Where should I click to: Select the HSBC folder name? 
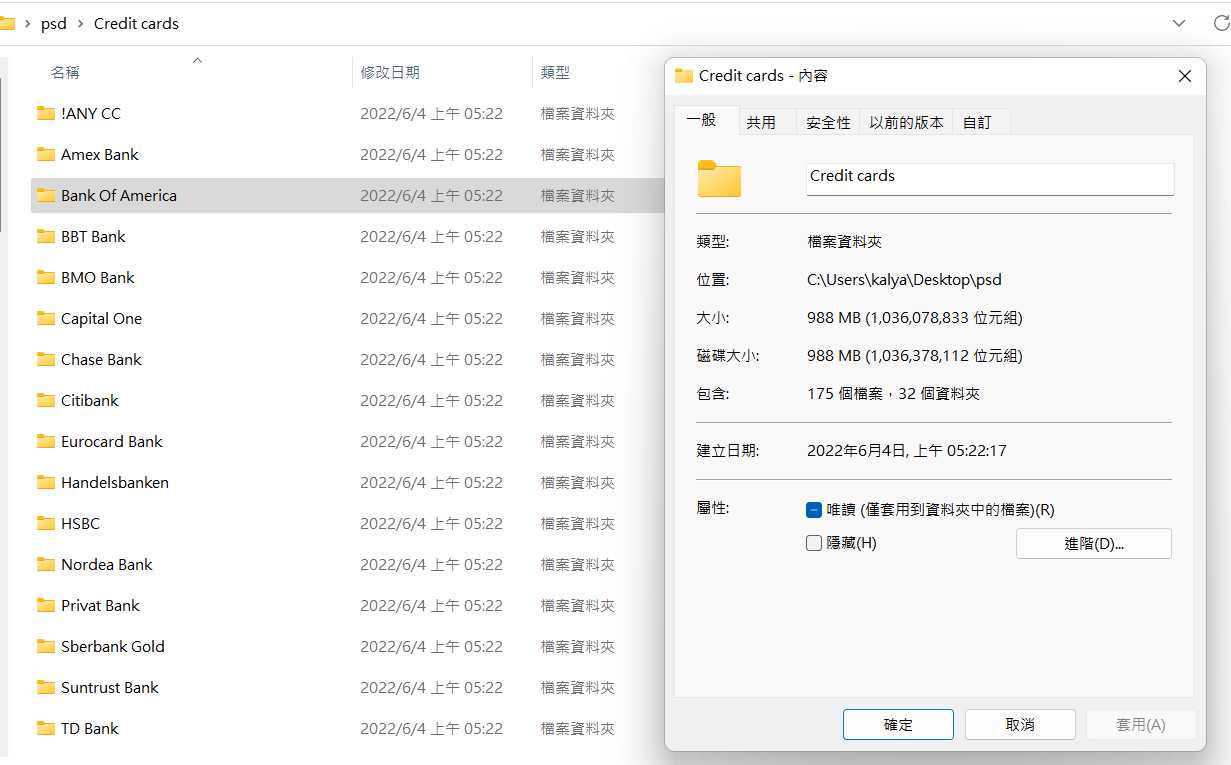click(x=80, y=523)
